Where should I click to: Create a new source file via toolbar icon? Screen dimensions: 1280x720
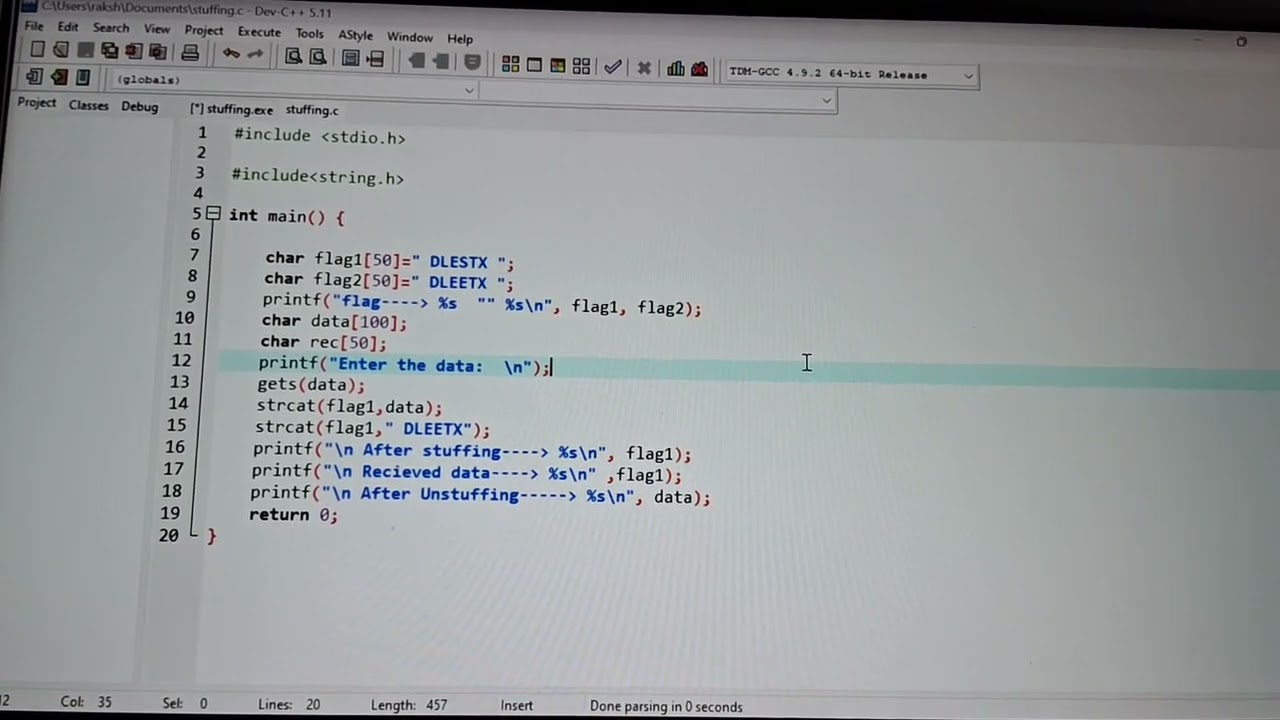coord(37,50)
